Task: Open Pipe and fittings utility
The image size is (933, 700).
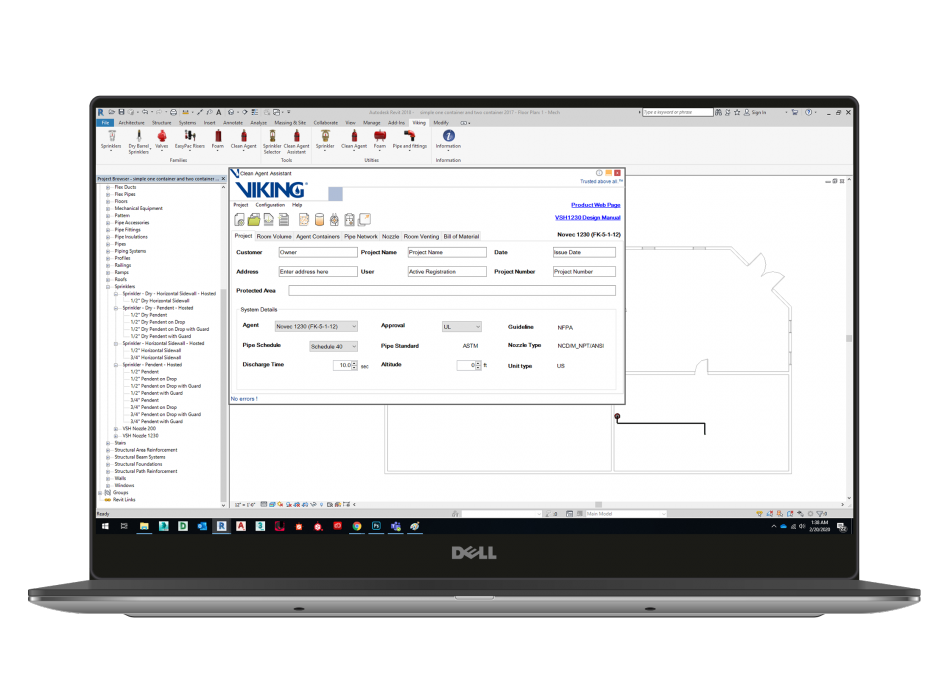Action: point(409,139)
